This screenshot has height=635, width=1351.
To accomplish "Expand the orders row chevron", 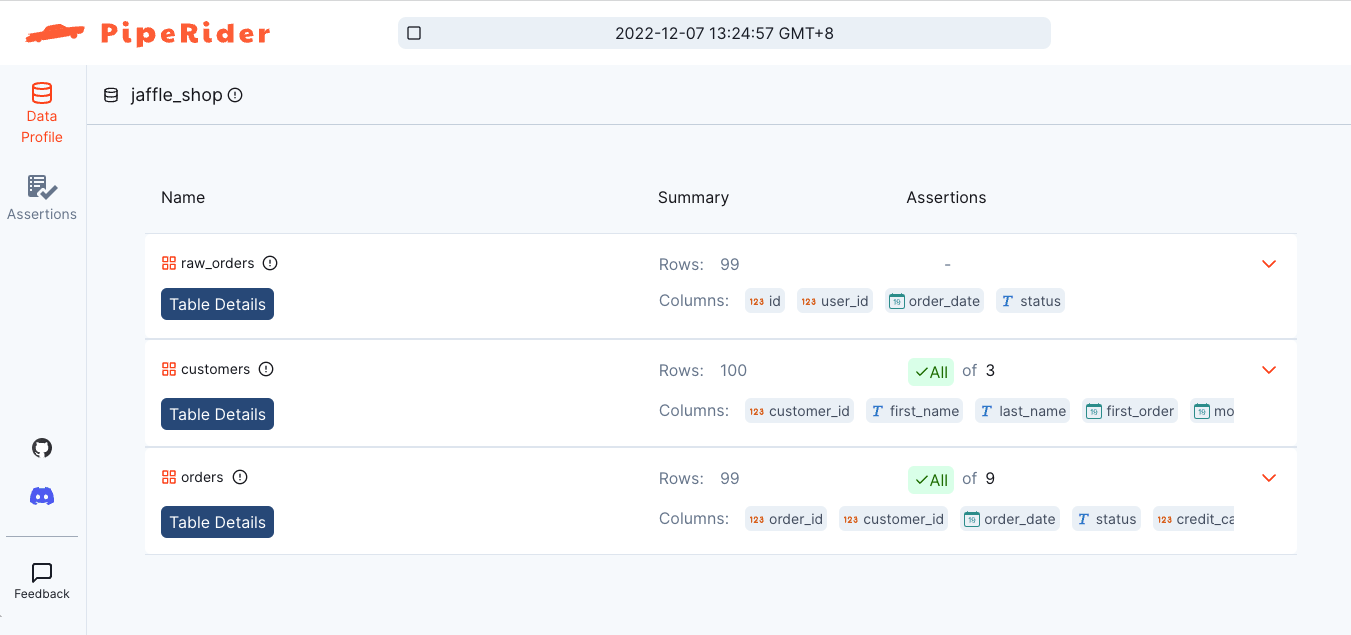I will pyautogui.click(x=1269, y=478).
